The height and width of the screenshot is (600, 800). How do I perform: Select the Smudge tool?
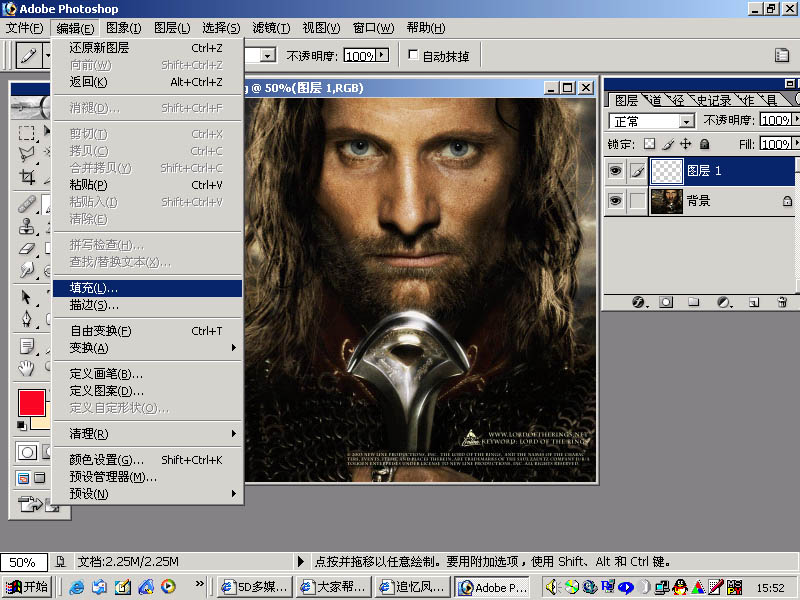(x=27, y=270)
